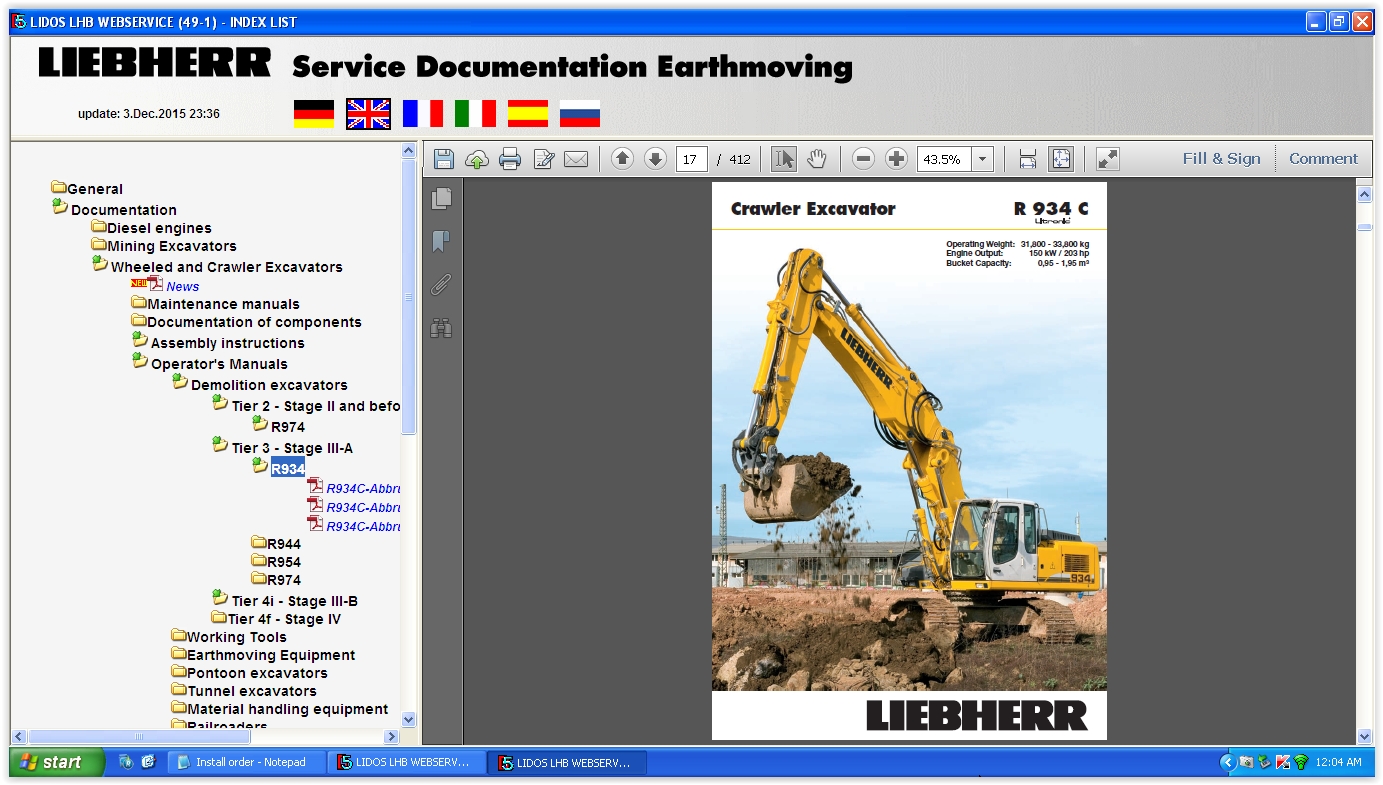Image resolution: width=1383 pixels, height=785 pixels.
Task: Open the search binoculars panel
Action: click(441, 327)
